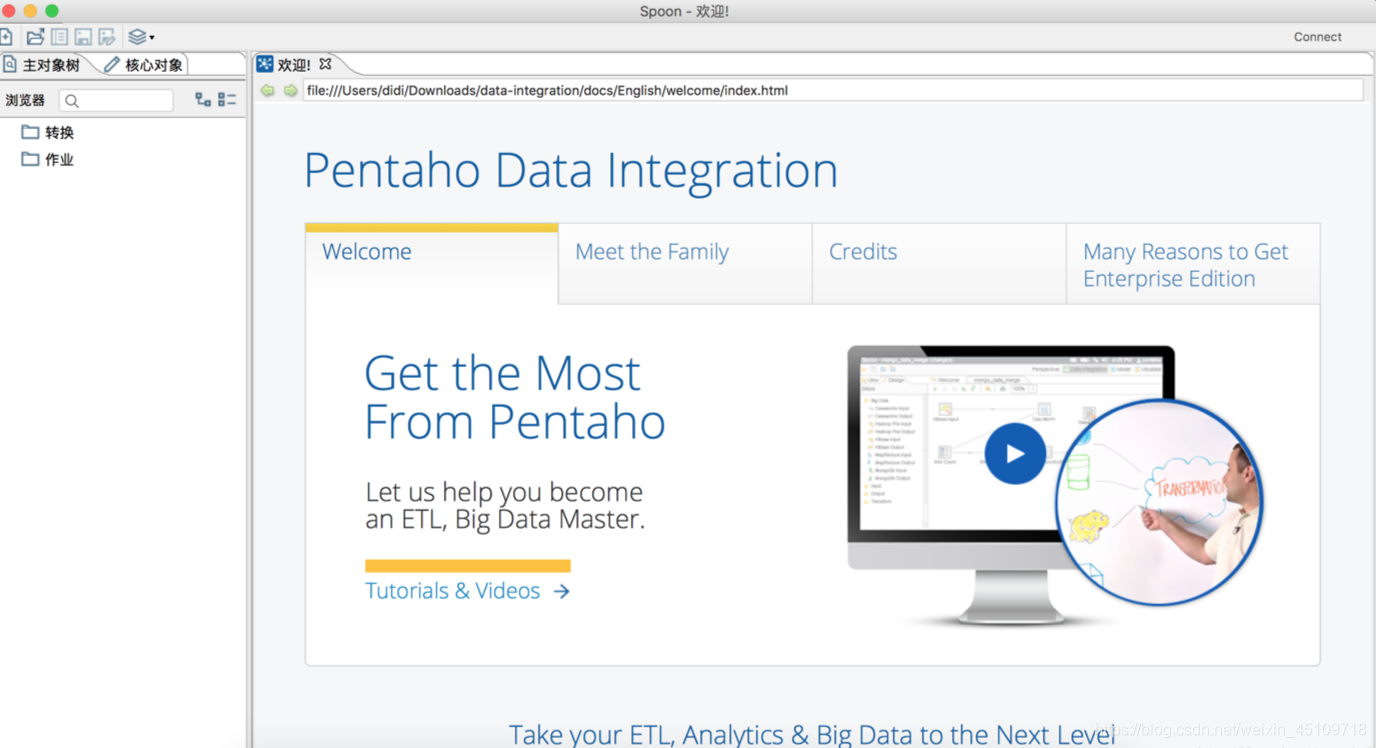
Task: Open a file using the folder icon
Action: (x=35, y=37)
